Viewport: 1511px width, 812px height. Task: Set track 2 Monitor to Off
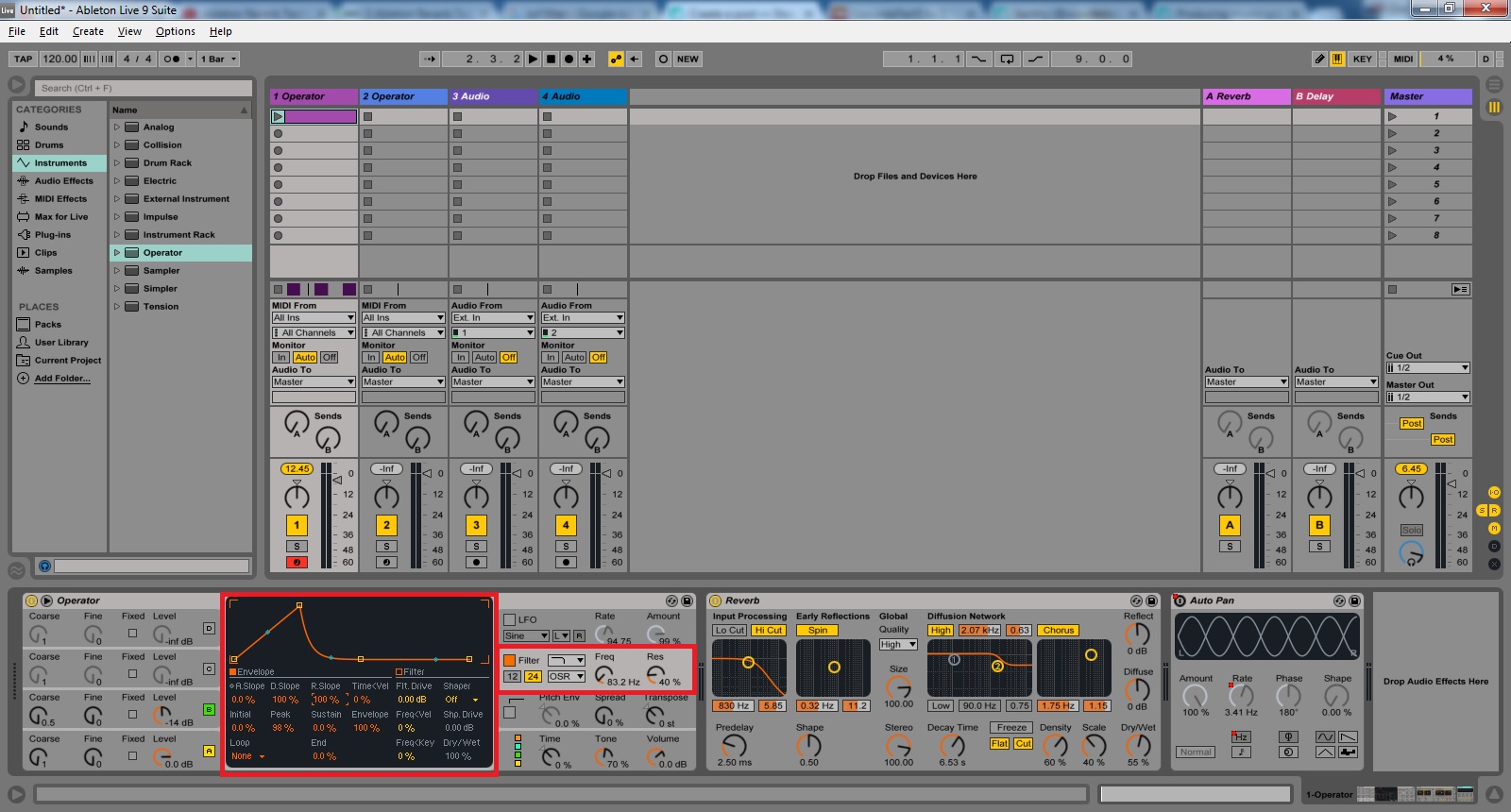tap(419, 358)
